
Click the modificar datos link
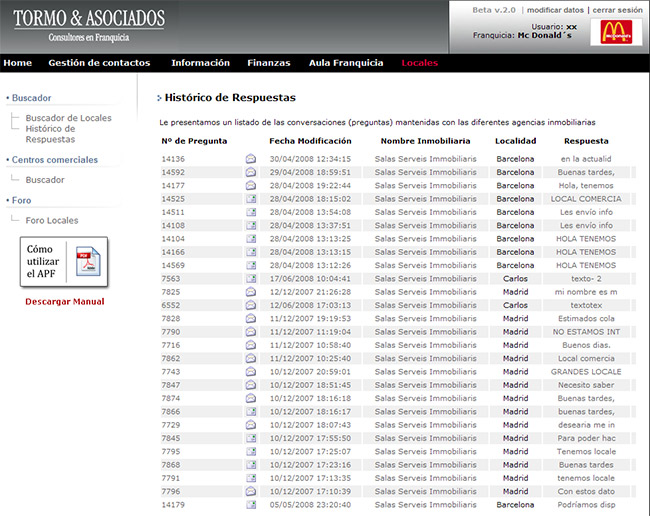pos(556,9)
